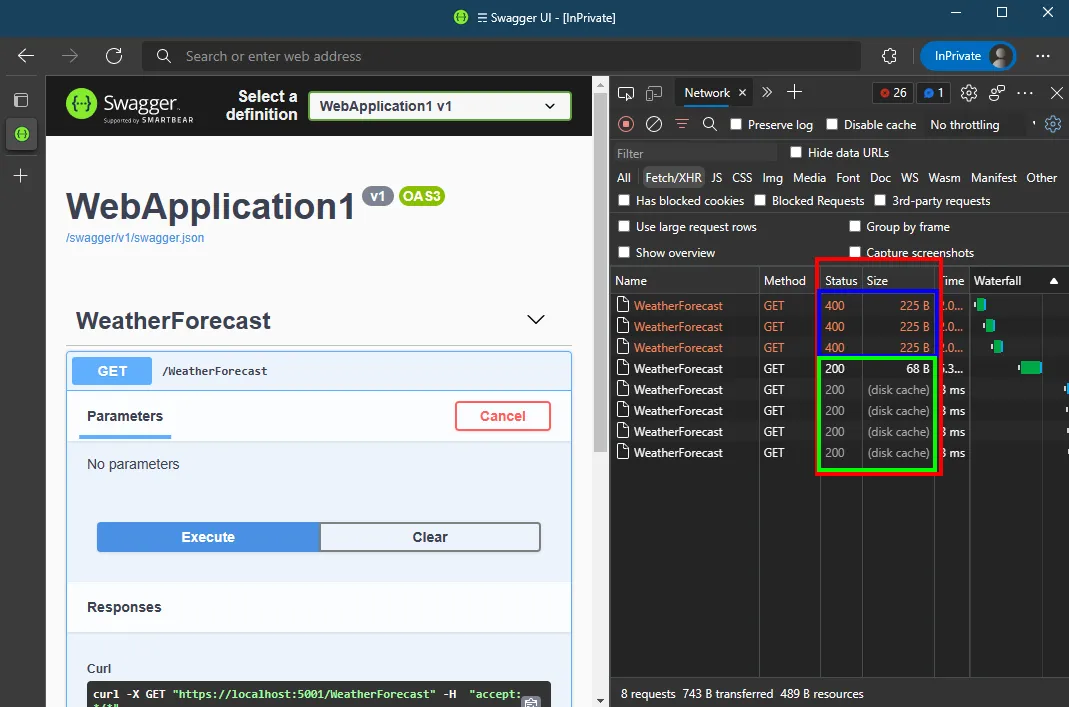Go back to the previous page
Image resolution: width=1069 pixels, height=707 pixels.
pos(26,56)
